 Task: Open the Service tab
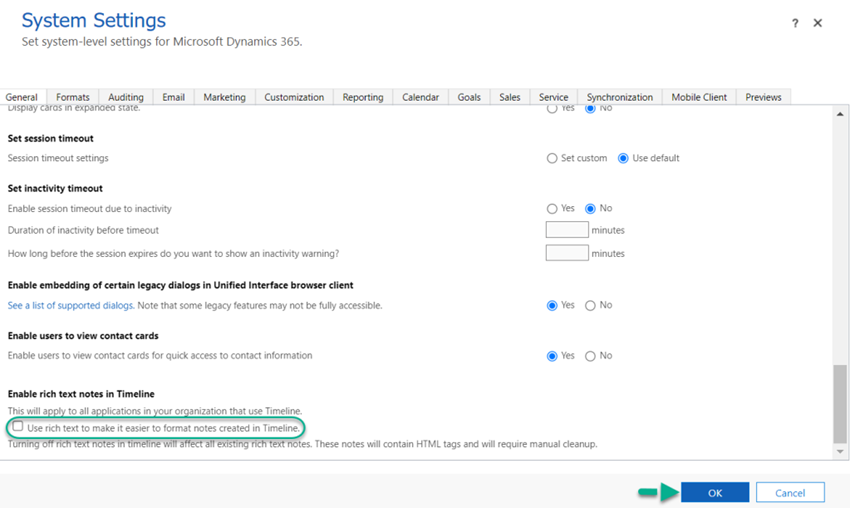[553, 97]
